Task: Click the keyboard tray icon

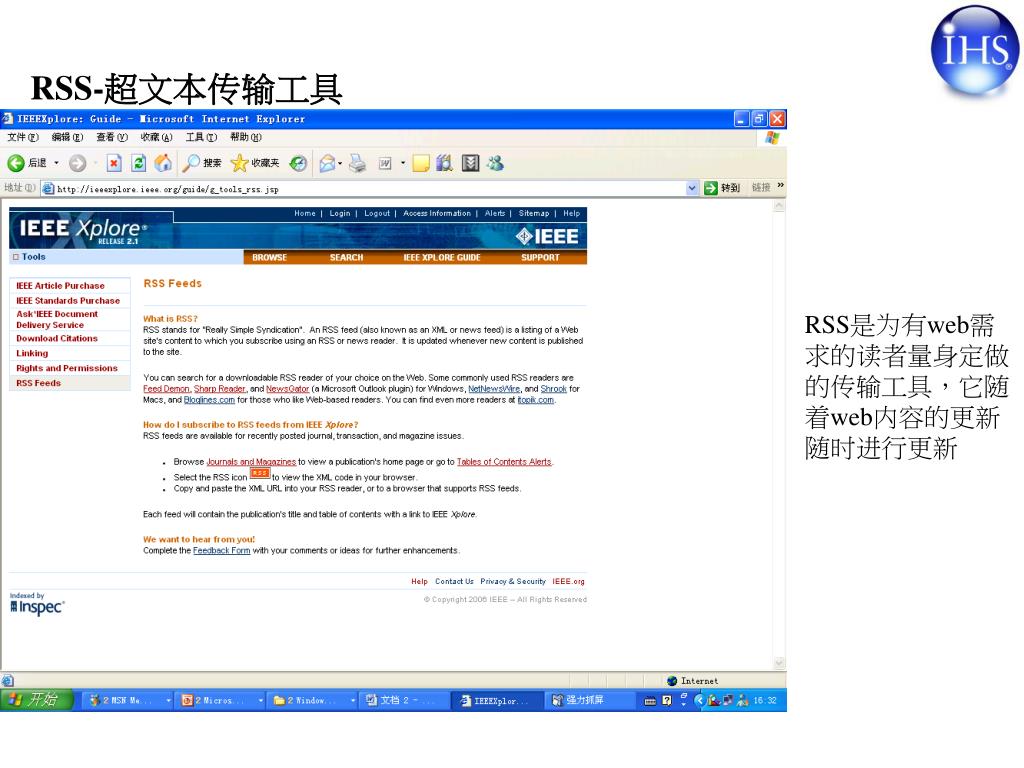Action: point(650,701)
